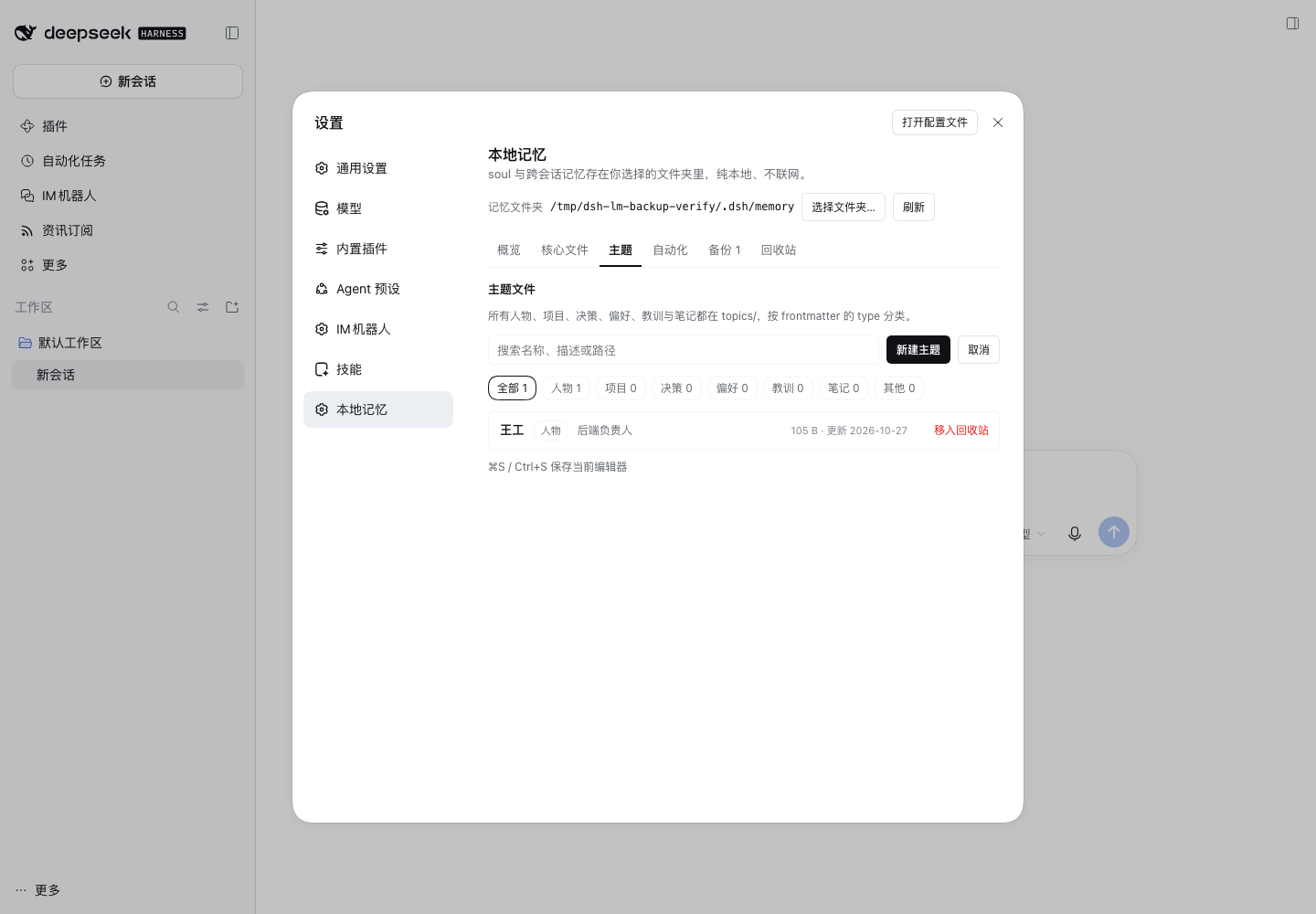1316x914 pixels.
Task: Toggle the right panel icon at top-right
Action: click(x=1292, y=24)
